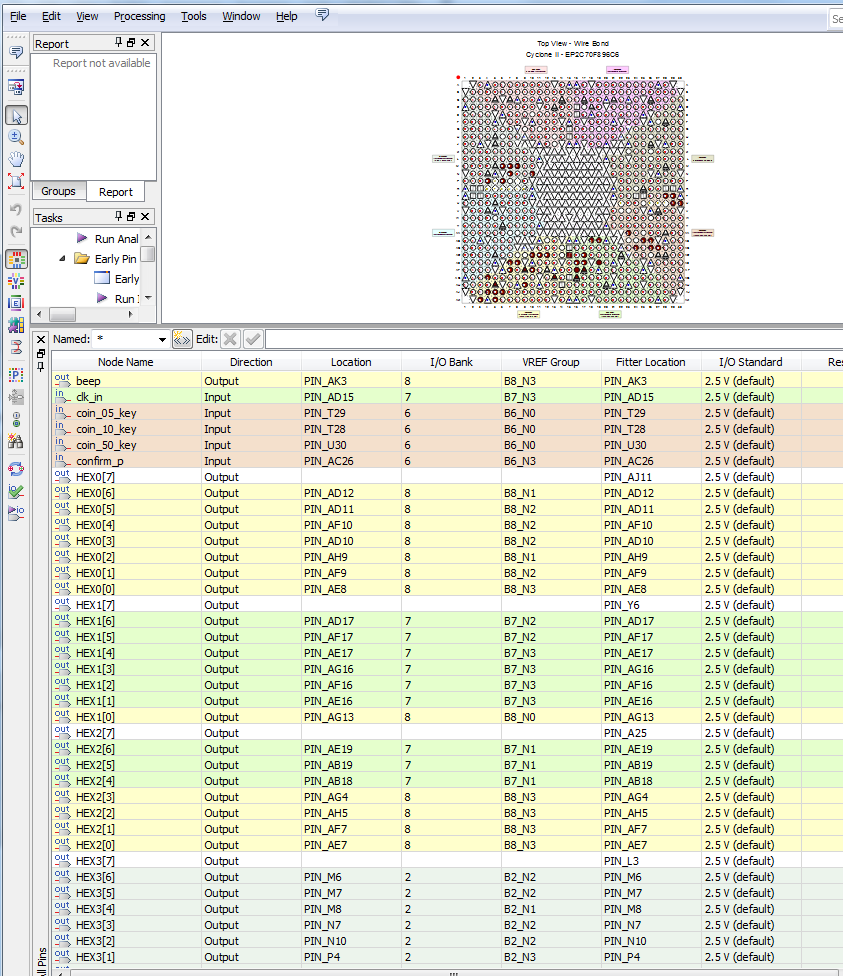Viewport: 843px width, 976px height.
Task: Open the Processing menu
Action: click(x=139, y=16)
